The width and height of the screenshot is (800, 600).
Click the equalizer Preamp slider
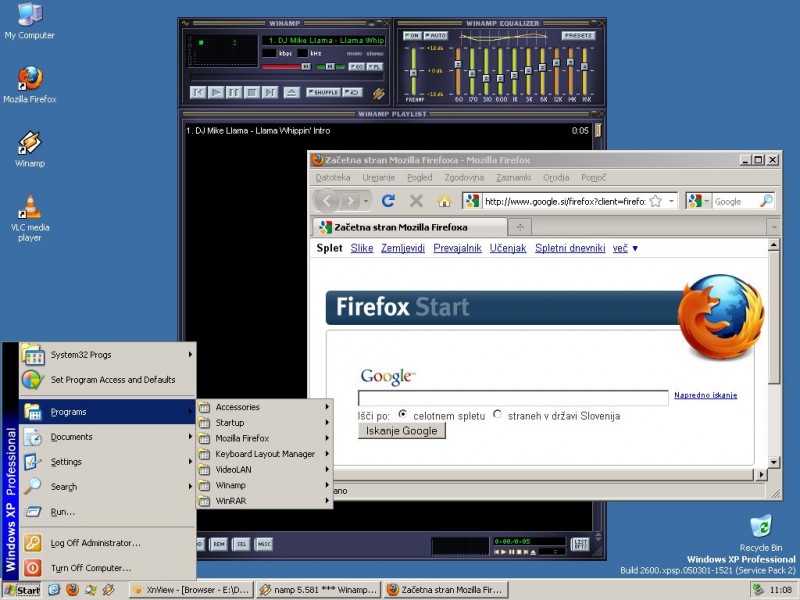413,71
